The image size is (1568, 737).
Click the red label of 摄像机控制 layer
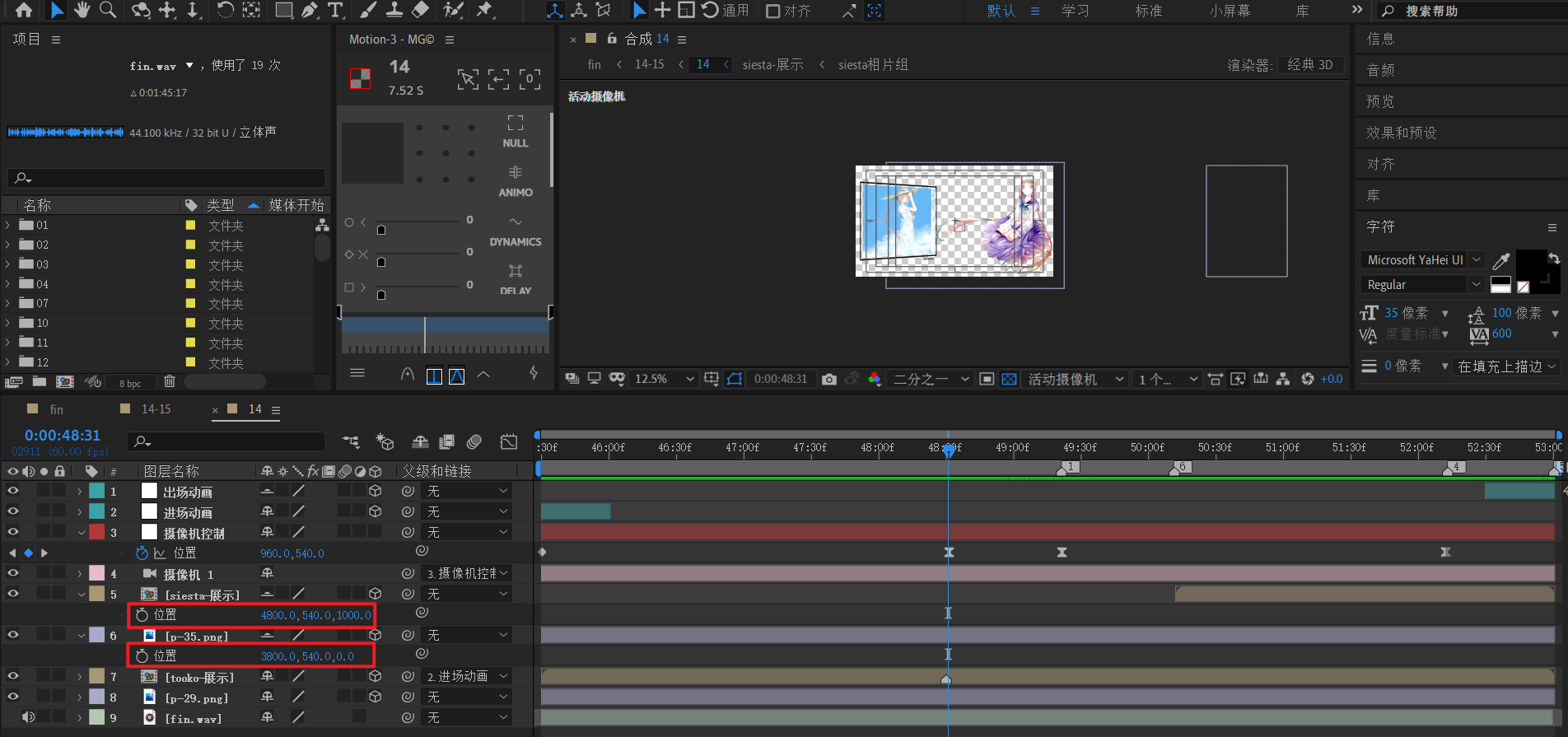97,532
